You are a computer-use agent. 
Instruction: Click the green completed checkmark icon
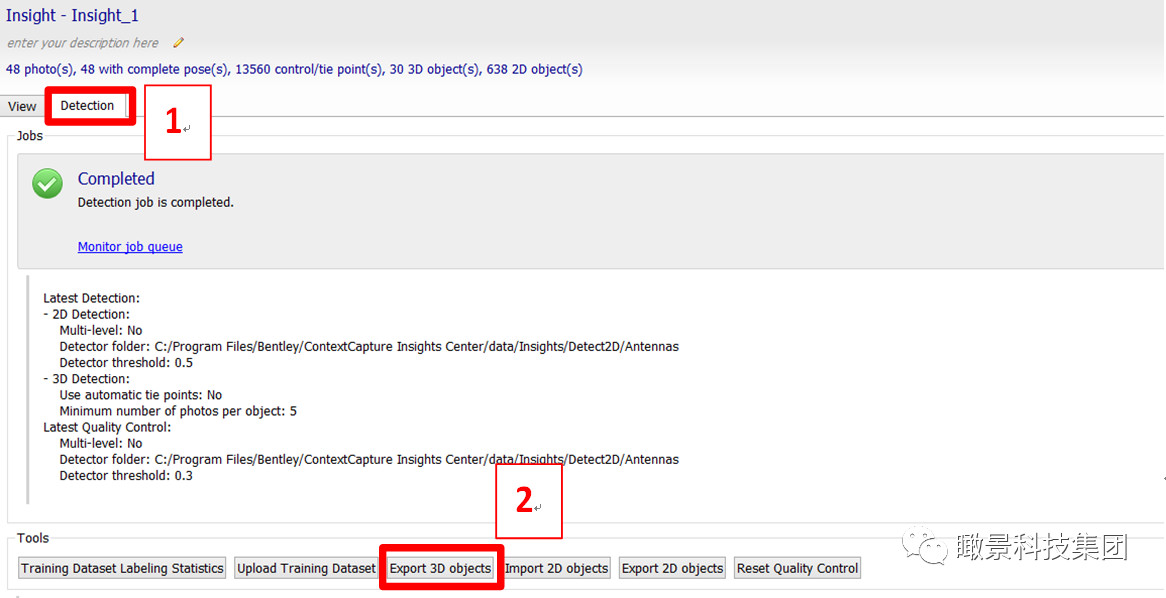coord(48,184)
